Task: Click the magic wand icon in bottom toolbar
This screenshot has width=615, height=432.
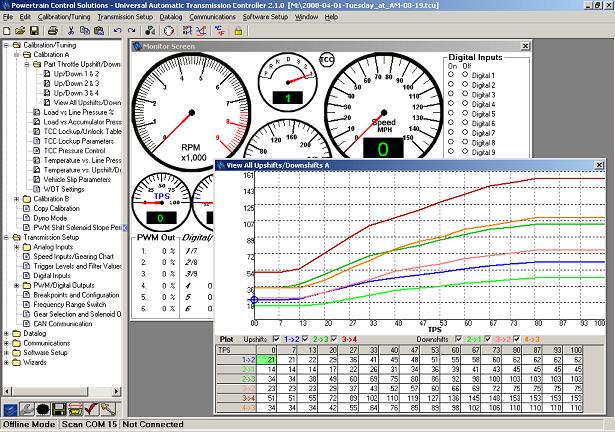Action: pyautogui.click(x=107, y=409)
